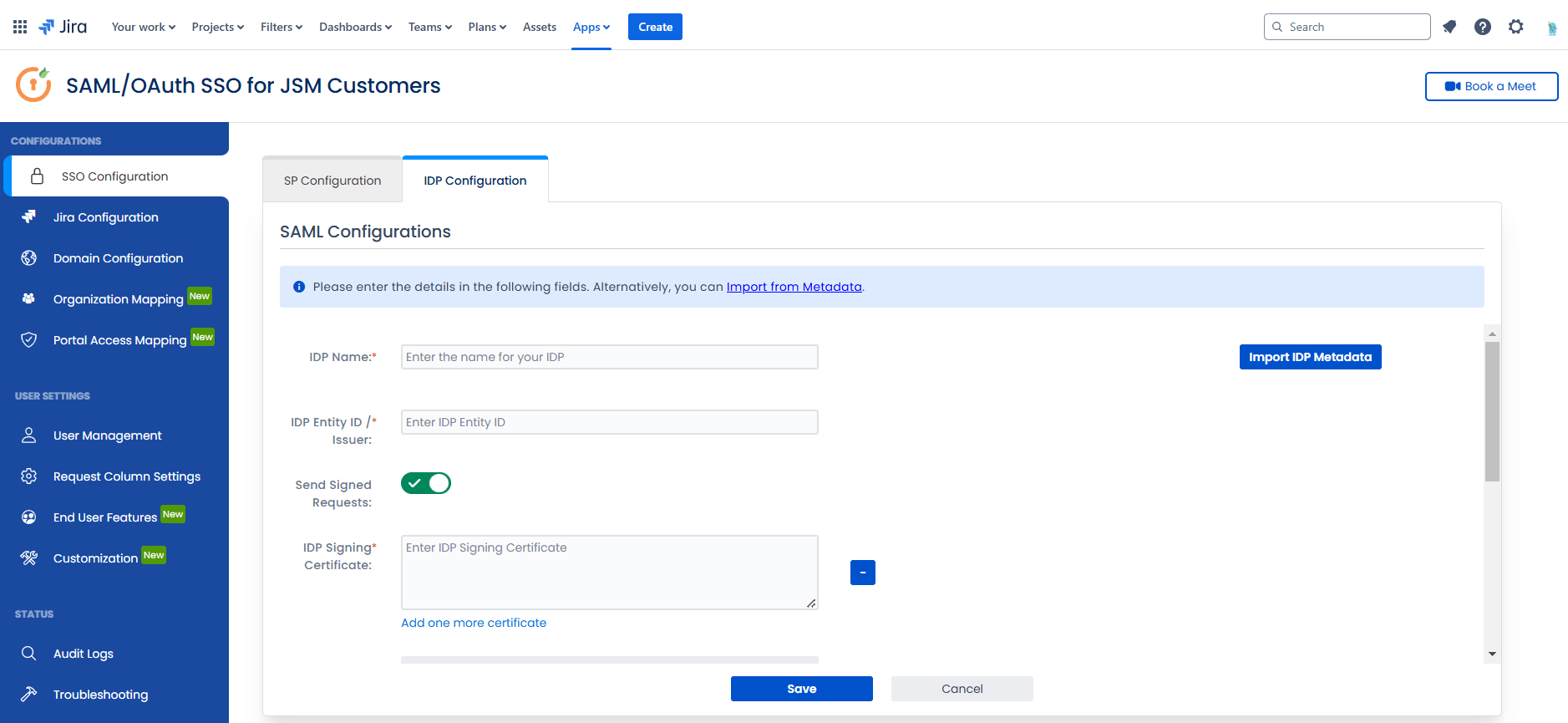
Task: Click the Jira logo
Action: (x=63, y=27)
